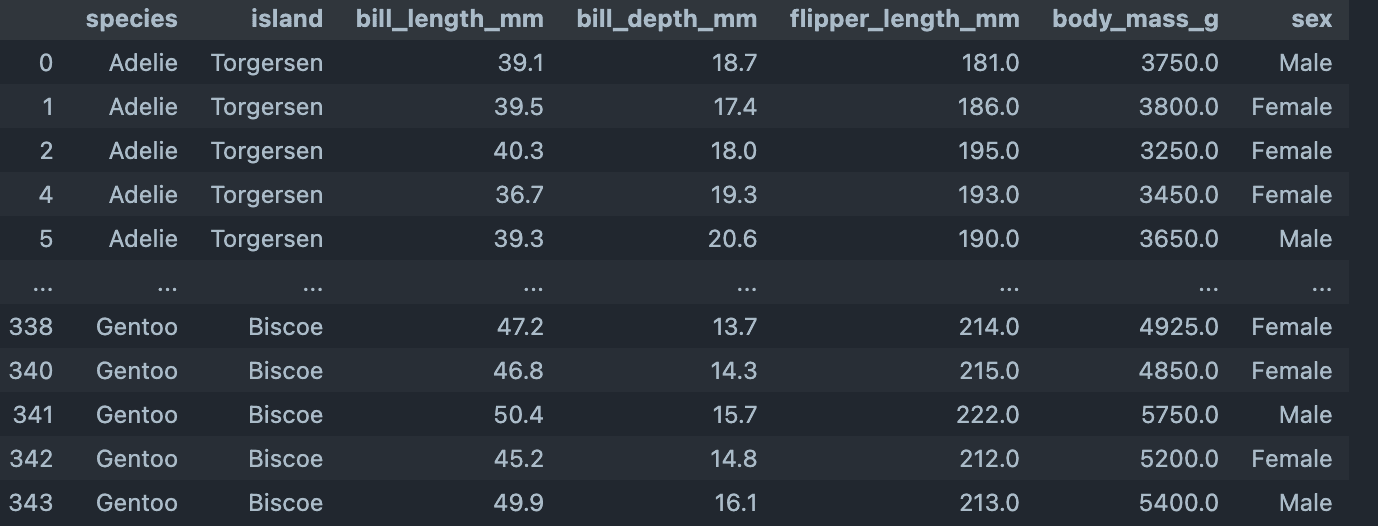Click the sex column header
This screenshot has width=1378, height=526.
tap(1311, 19)
